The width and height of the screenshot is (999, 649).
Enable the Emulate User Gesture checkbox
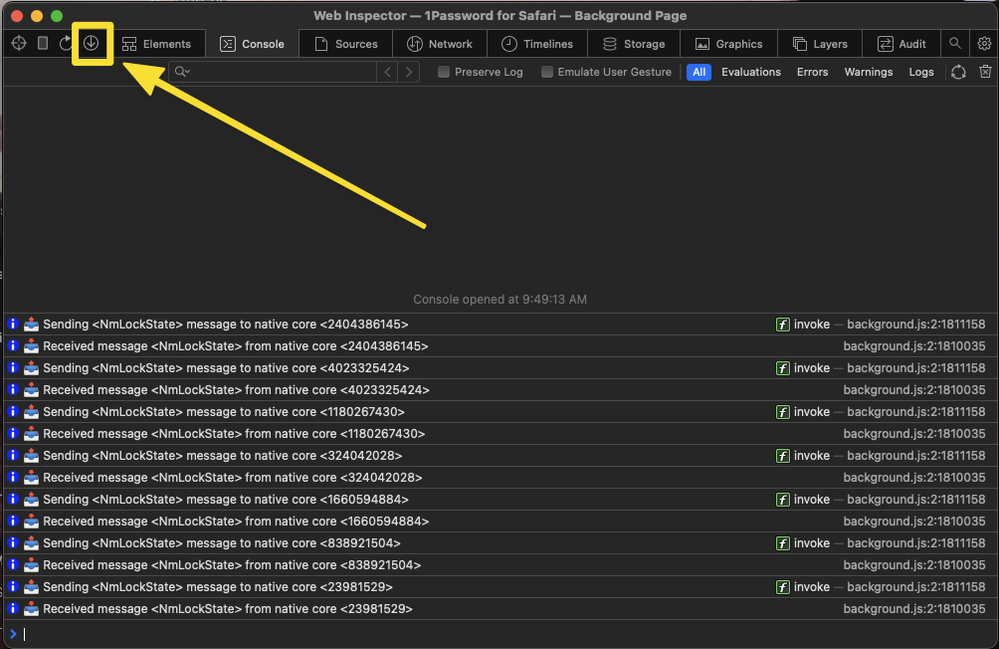[x=547, y=72]
